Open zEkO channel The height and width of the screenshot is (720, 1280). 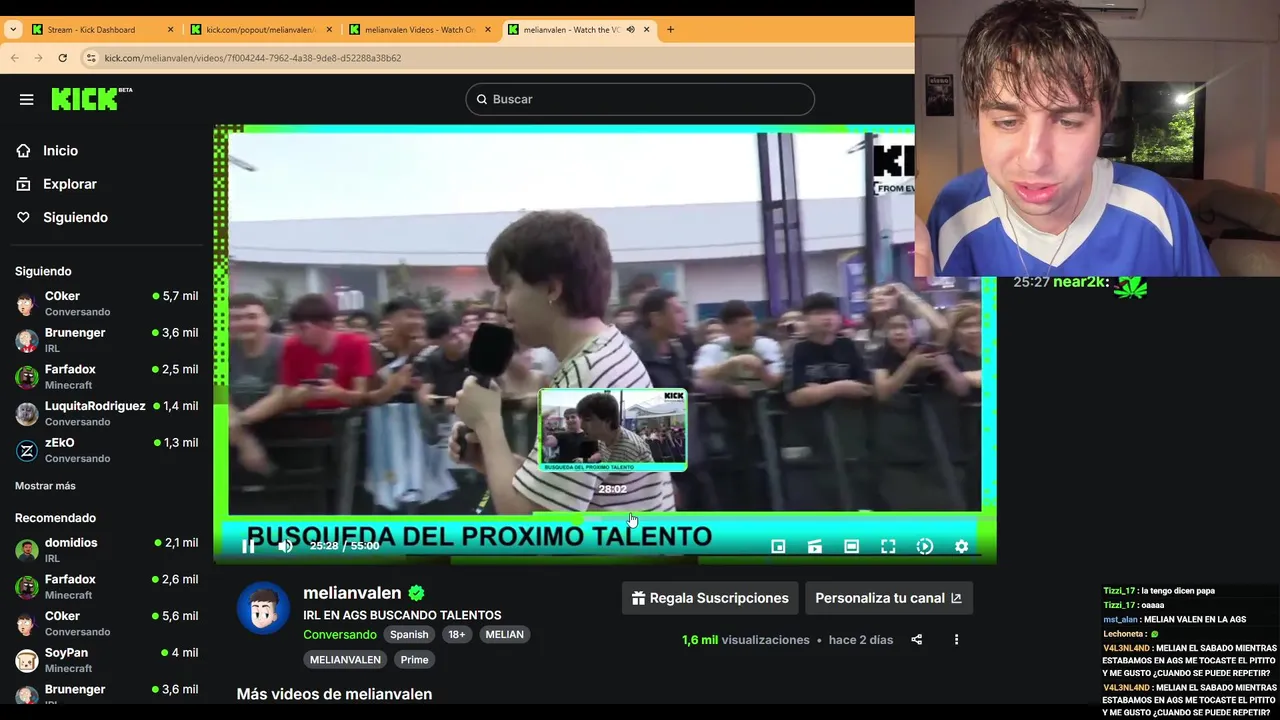105,450
